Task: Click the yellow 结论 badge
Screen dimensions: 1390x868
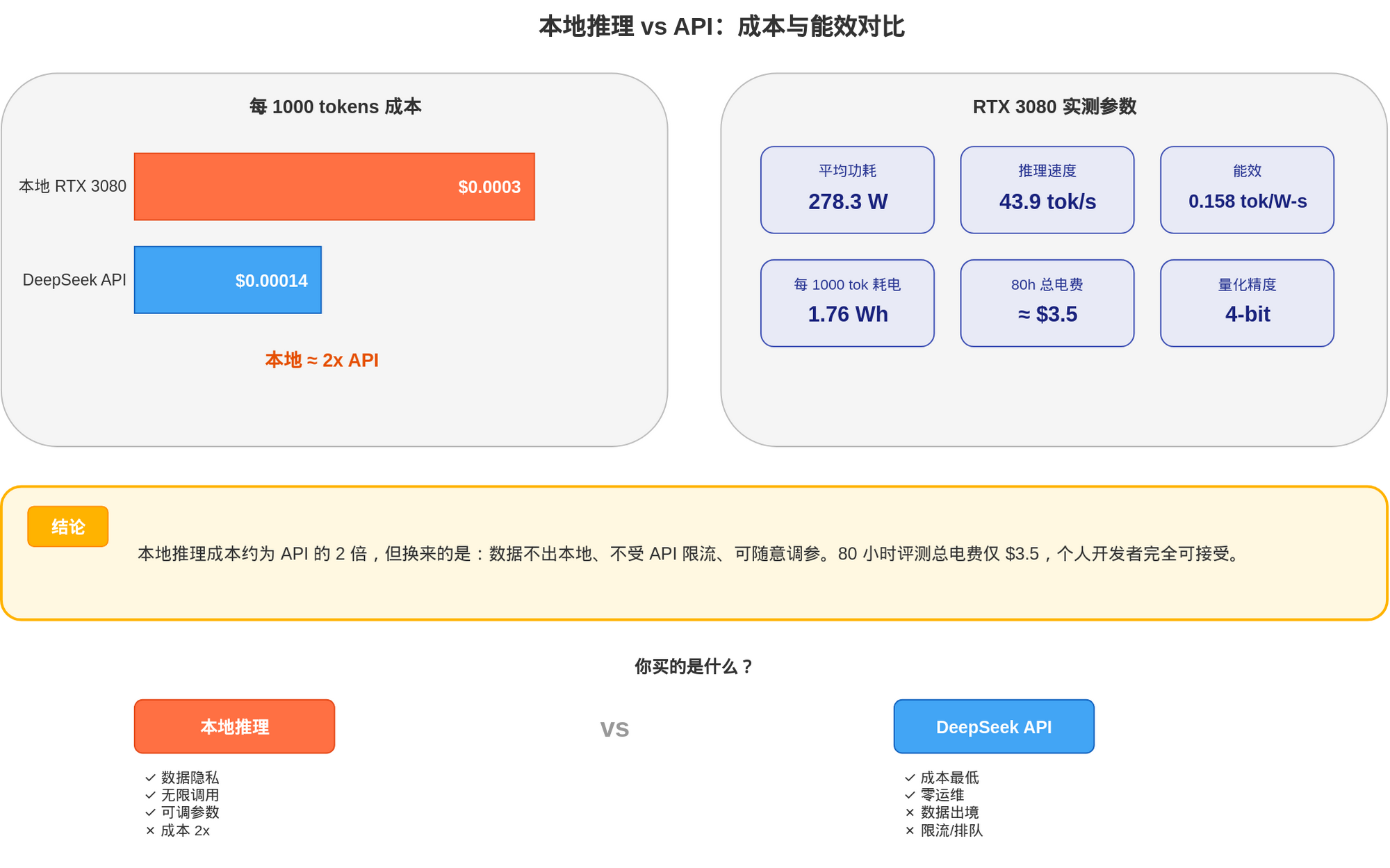Action: tap(68, 527)
